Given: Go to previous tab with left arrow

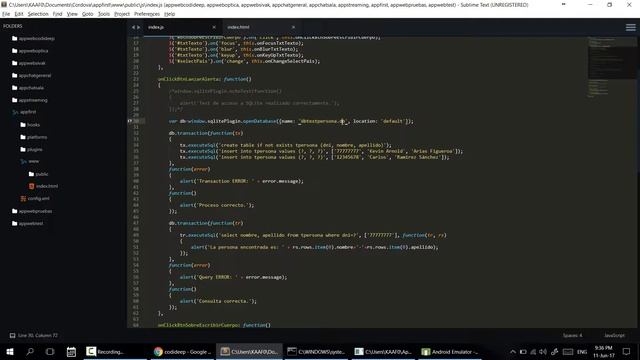Looking at the screenshot, I should tap(133, 27).
